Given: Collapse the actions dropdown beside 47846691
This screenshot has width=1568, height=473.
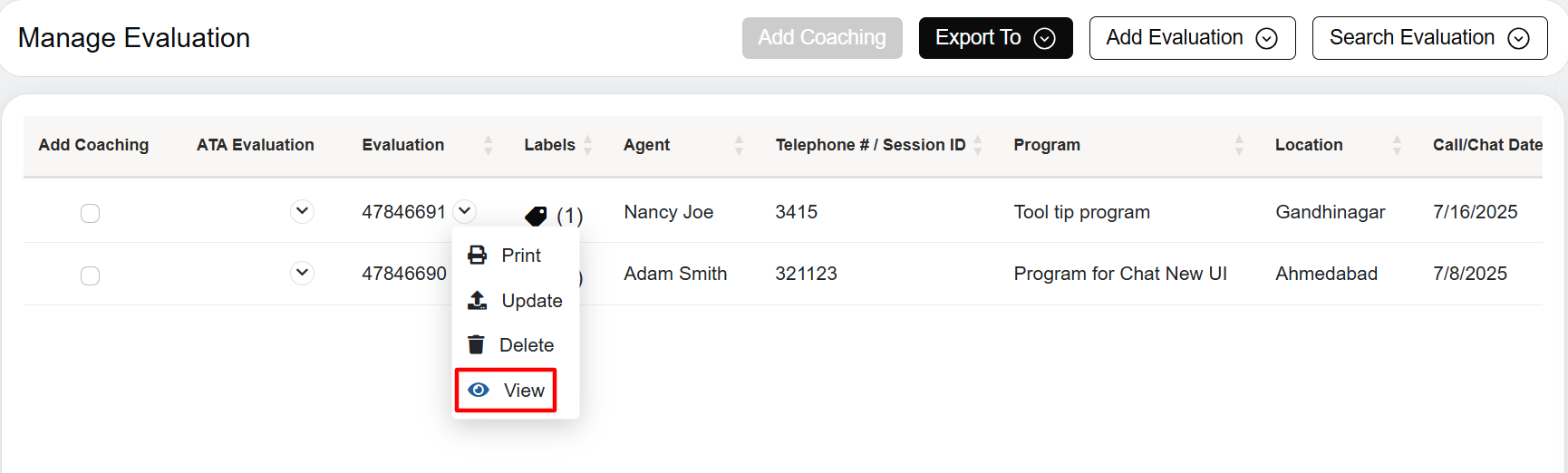Looking at the screenshot, I should click(465, 211).
